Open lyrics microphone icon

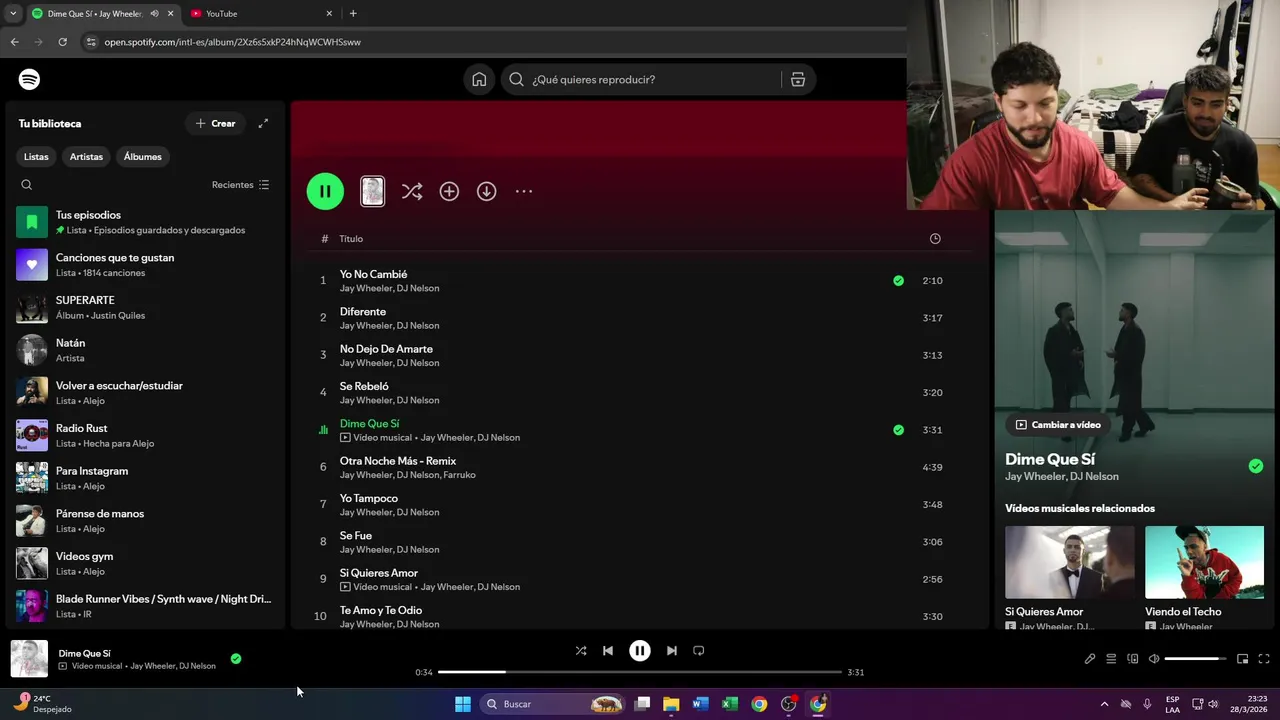(1090, 659)
